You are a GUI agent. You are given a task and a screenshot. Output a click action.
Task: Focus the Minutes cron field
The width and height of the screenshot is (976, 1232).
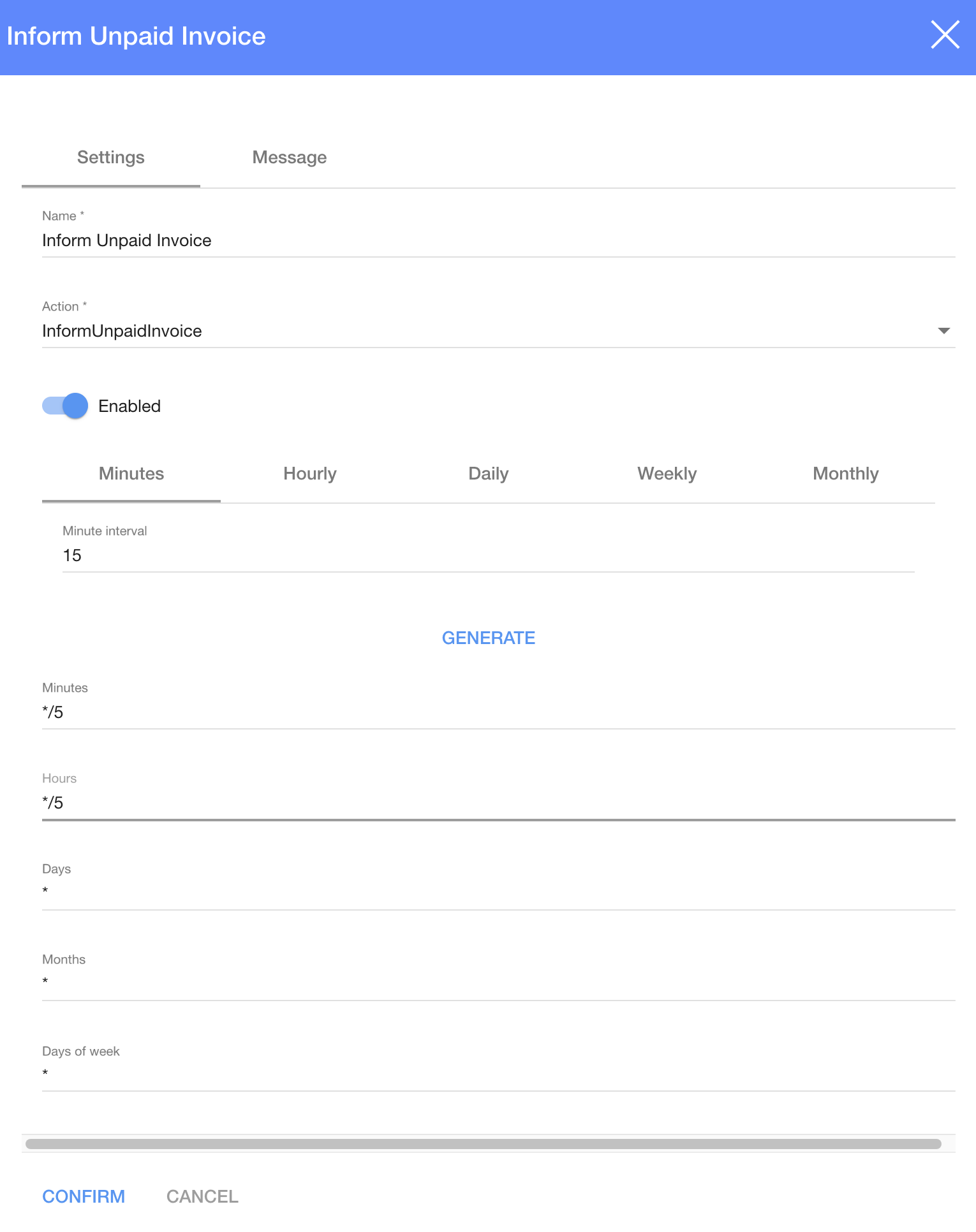coord(498,712)
